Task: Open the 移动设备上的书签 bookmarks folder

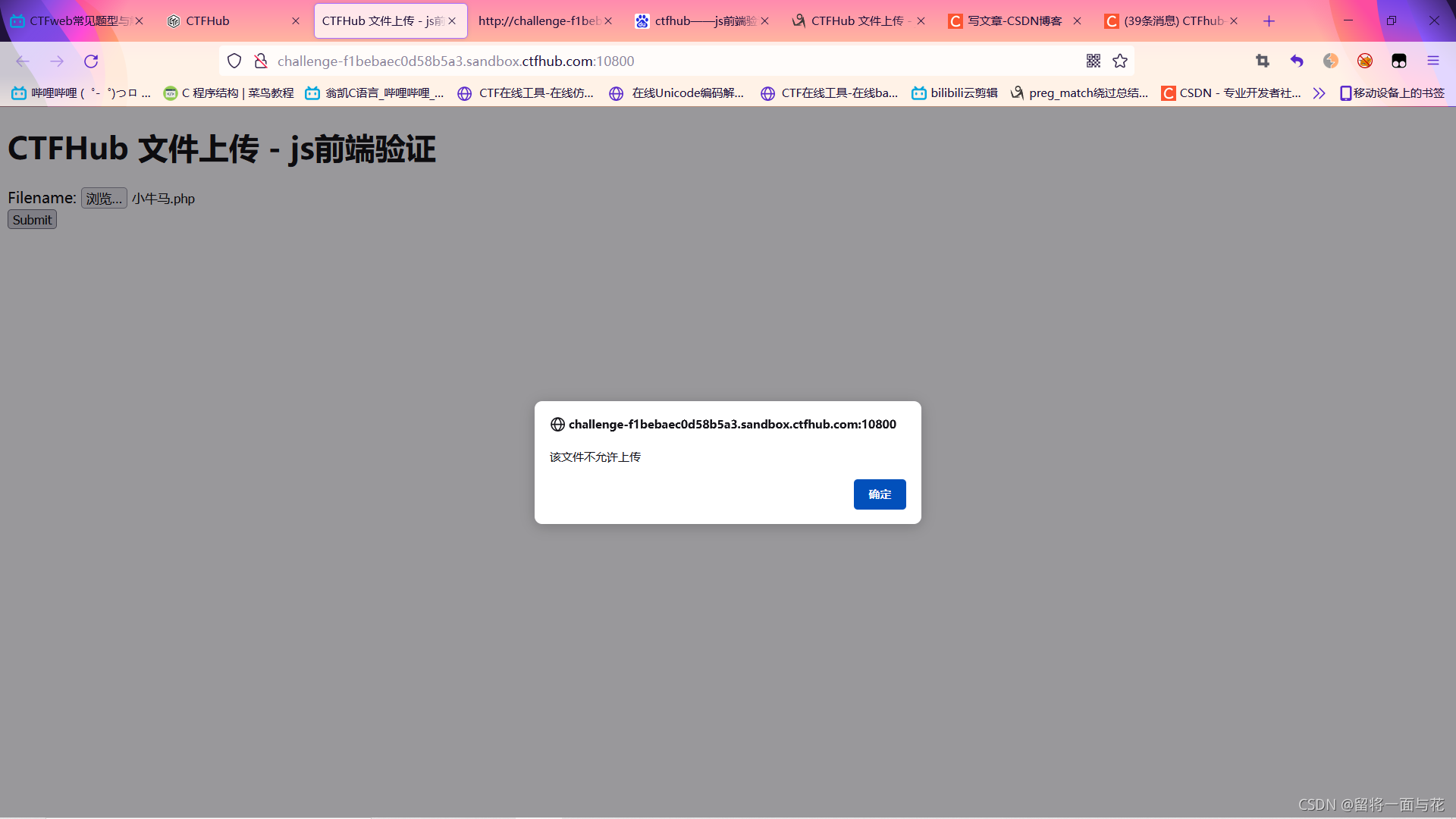Action: coord(1392,93)
